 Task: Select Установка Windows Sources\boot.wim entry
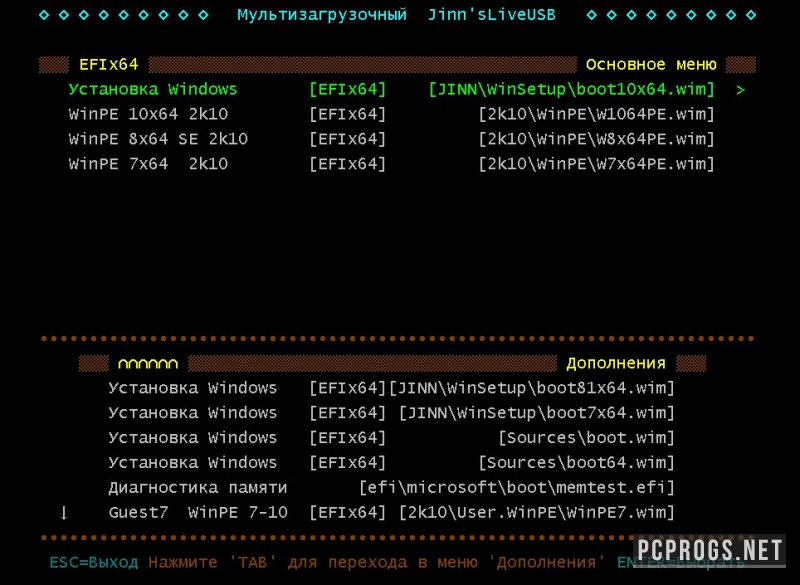click(x=391, y=438)
